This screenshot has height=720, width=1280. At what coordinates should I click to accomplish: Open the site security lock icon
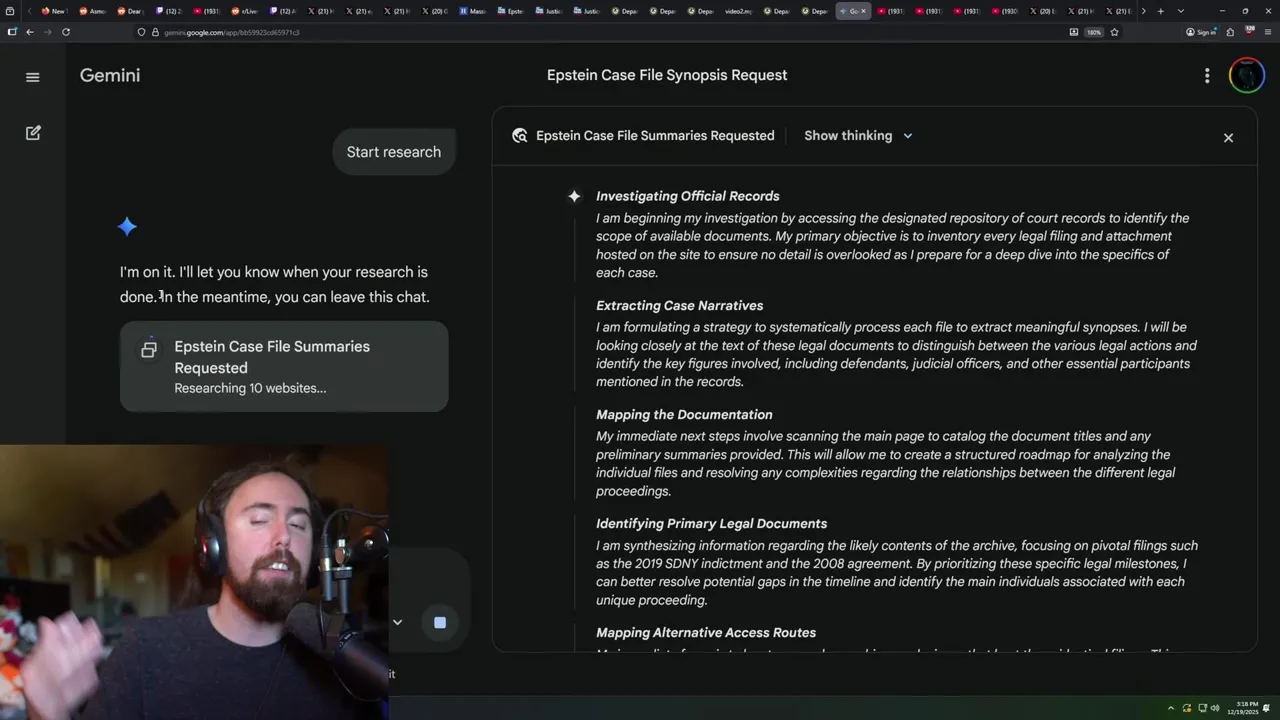point(155,32)
